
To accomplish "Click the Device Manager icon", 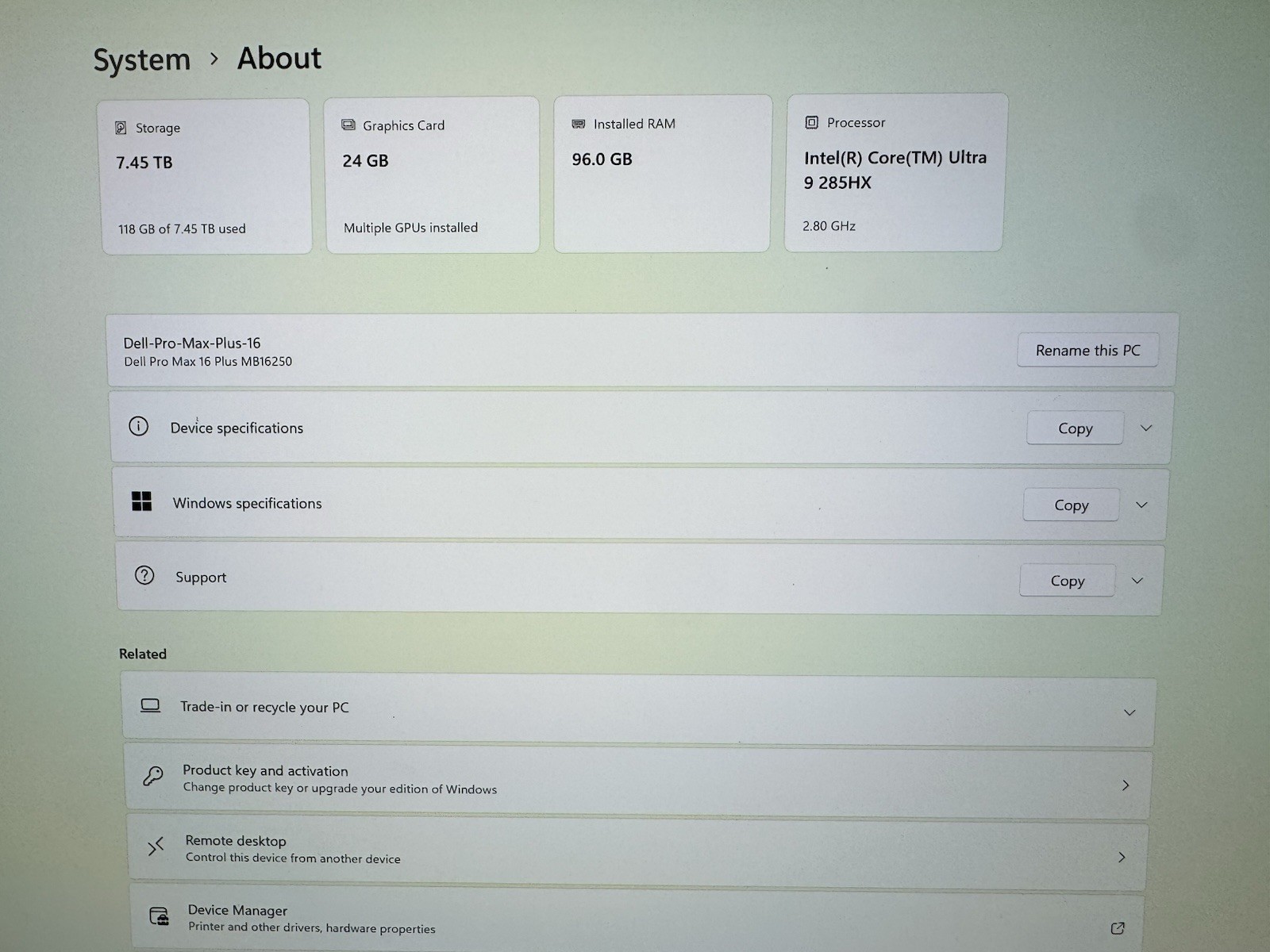I will pos(160,917).
